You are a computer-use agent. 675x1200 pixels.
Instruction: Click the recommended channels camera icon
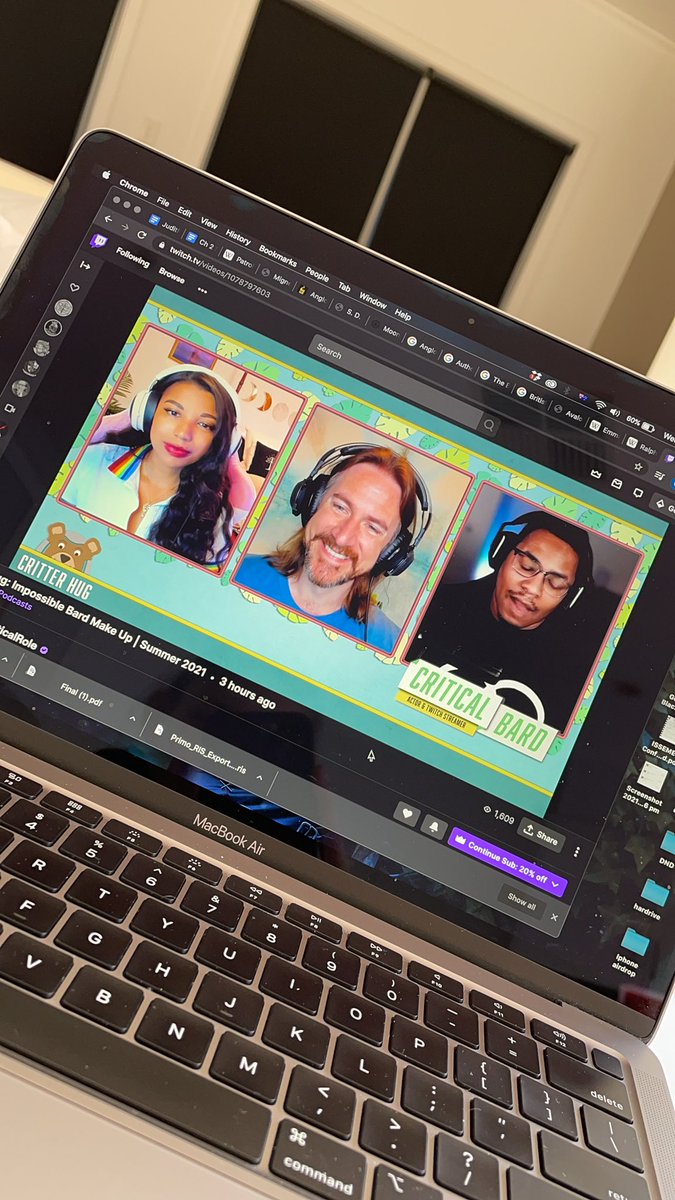[x=10, y=408]
